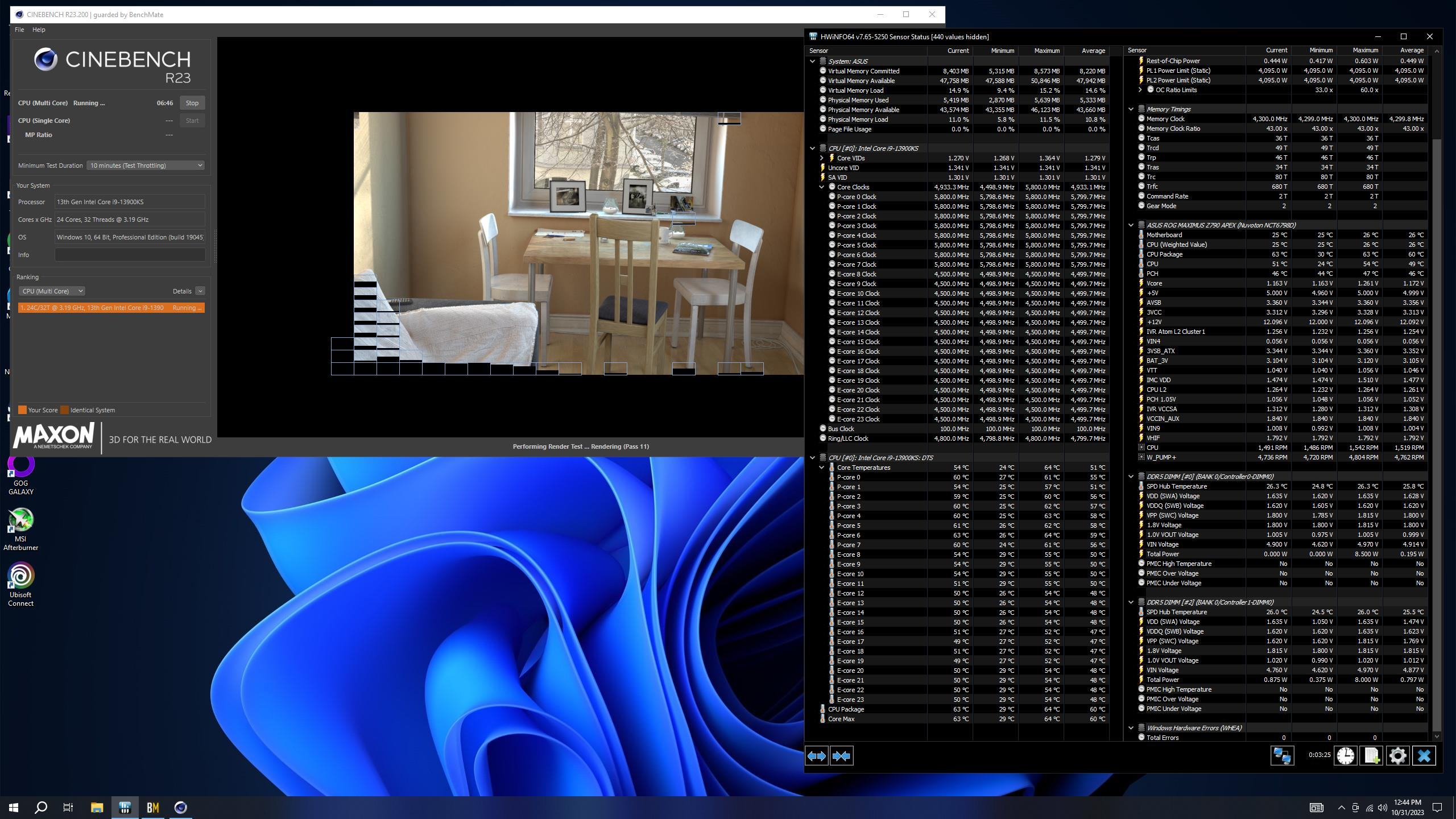Open the Cinebench Help menu
Image resolution: width=1456 pixels, height=819 pixels.
point(39,30)
